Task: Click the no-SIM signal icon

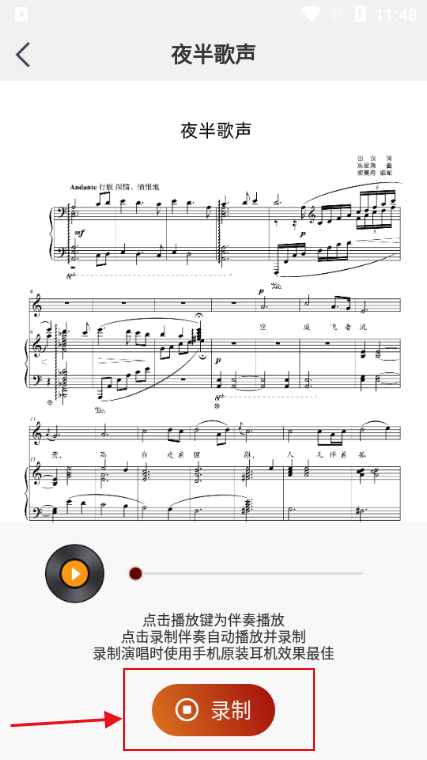Action: (x=336, y=15)
